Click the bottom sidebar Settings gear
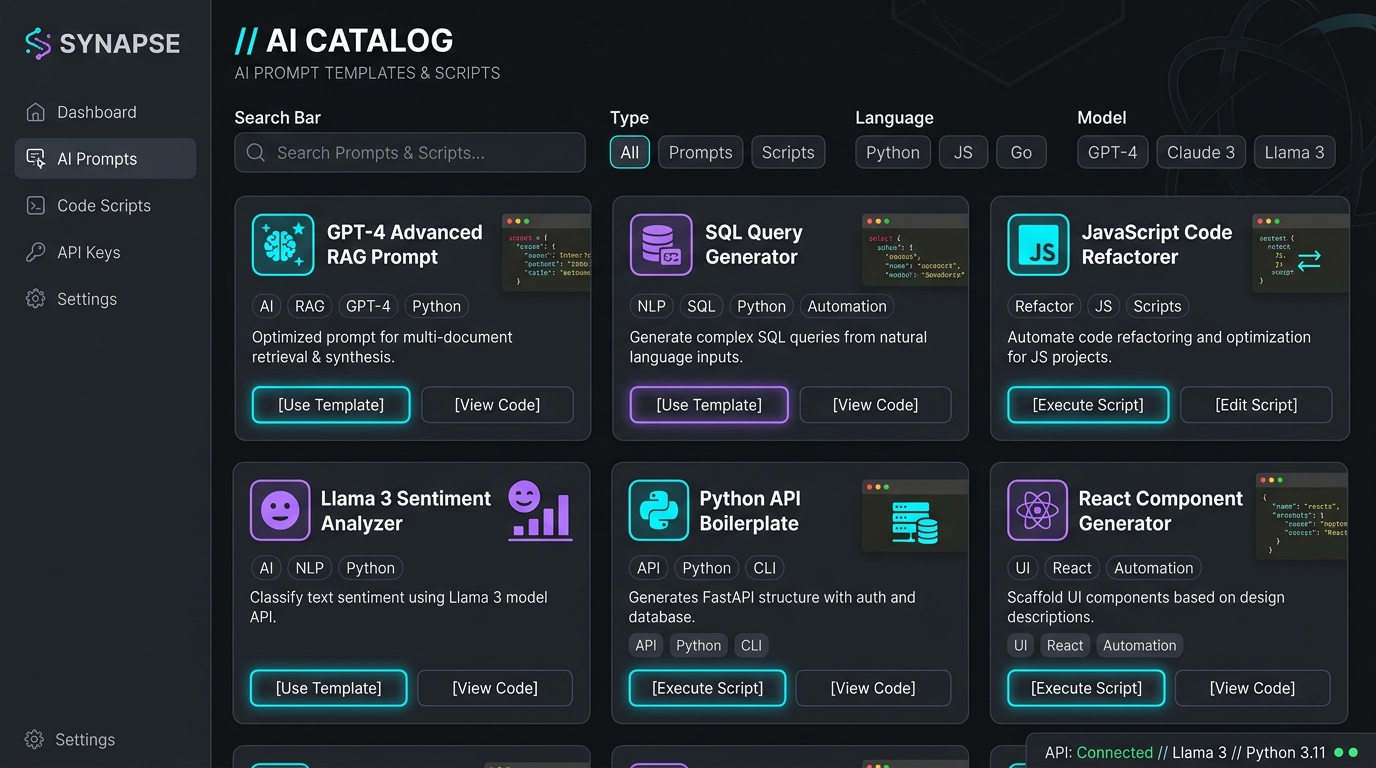The width and height of the screenshot is (1376, 768). click(34, 740)
